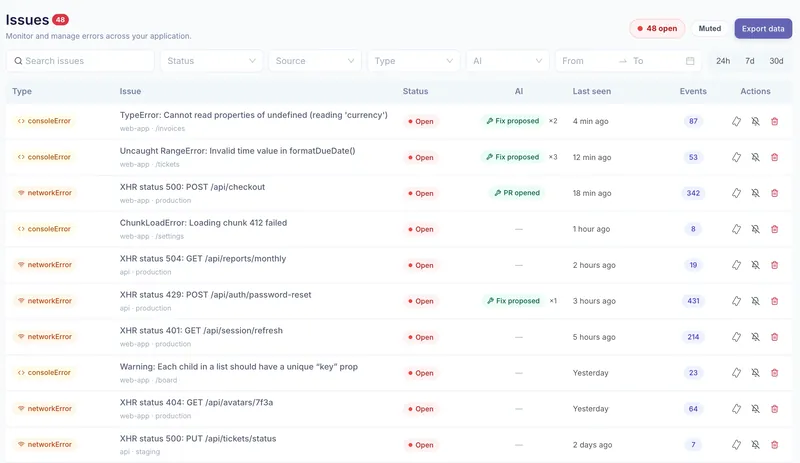Screen dimensions: 800x463
Task: Mute the ChunkLoadError chunk 412 issue
Action: click(756, 229)
